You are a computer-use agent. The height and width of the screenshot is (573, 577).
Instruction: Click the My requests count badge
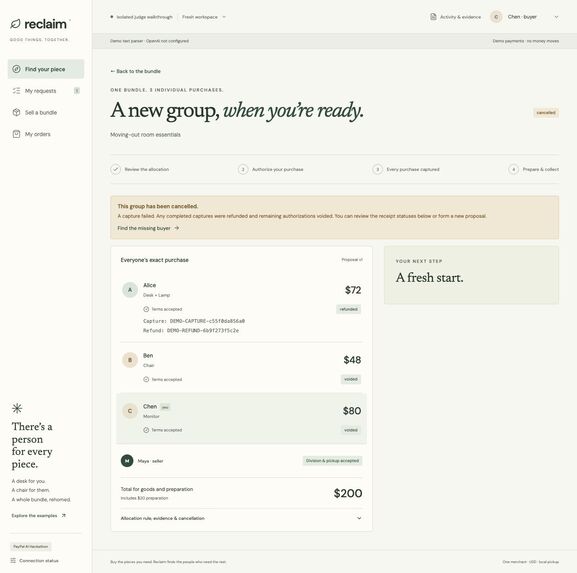pos(77,91)
